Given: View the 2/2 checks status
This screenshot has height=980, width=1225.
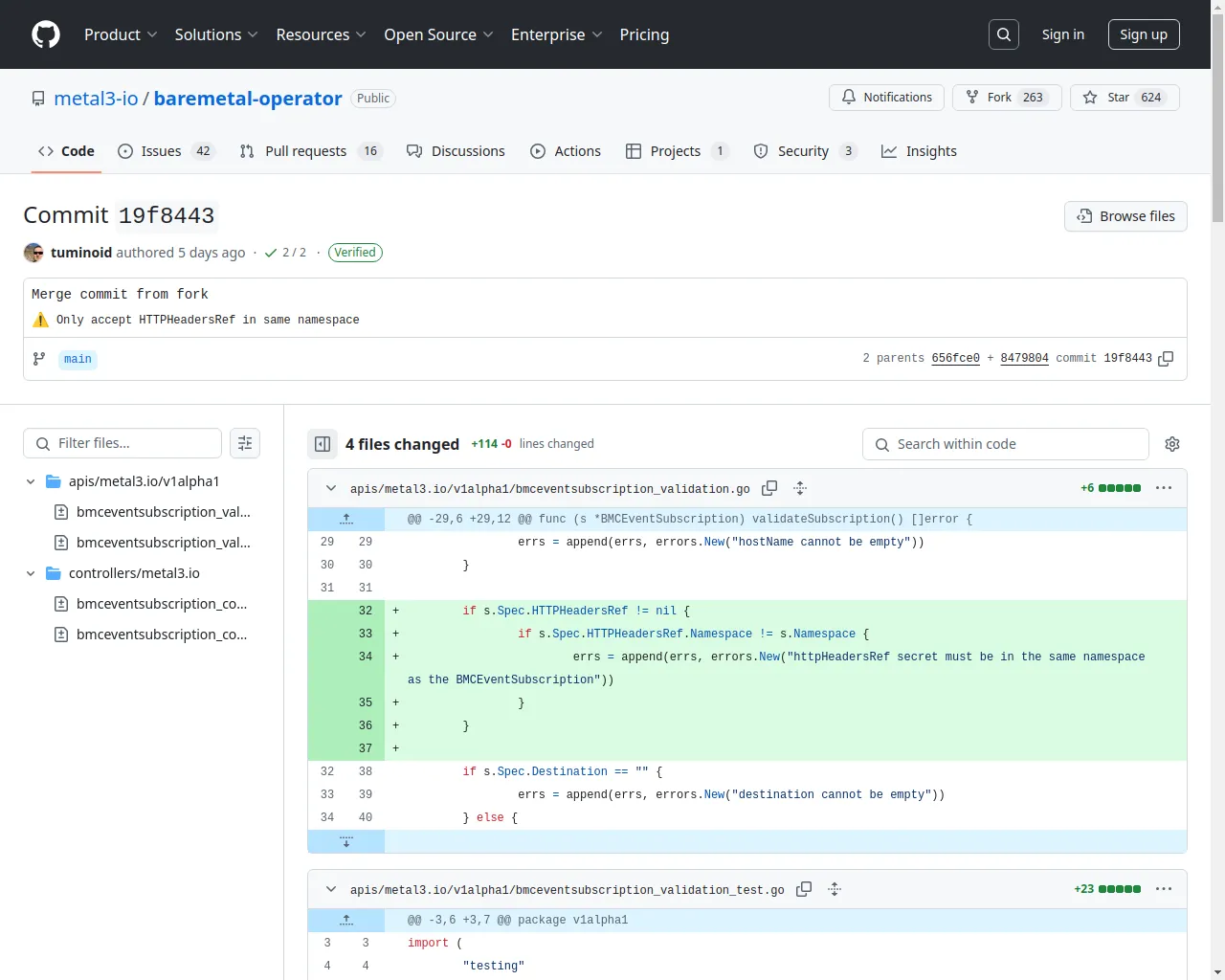Looking at the screenshot, I should [285, 253].
